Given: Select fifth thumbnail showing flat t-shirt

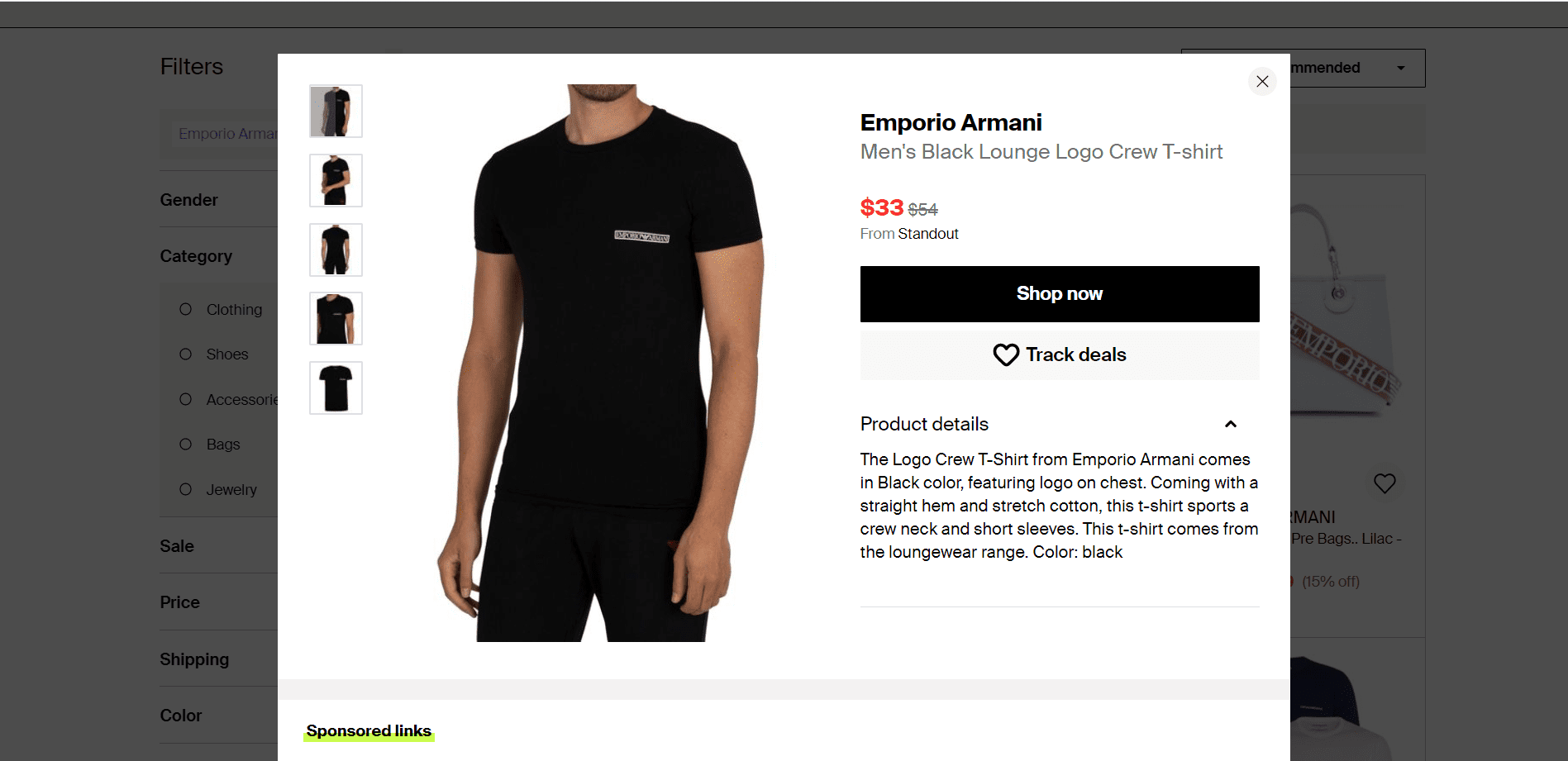Looking at the screenshot, I should [336, 388].
